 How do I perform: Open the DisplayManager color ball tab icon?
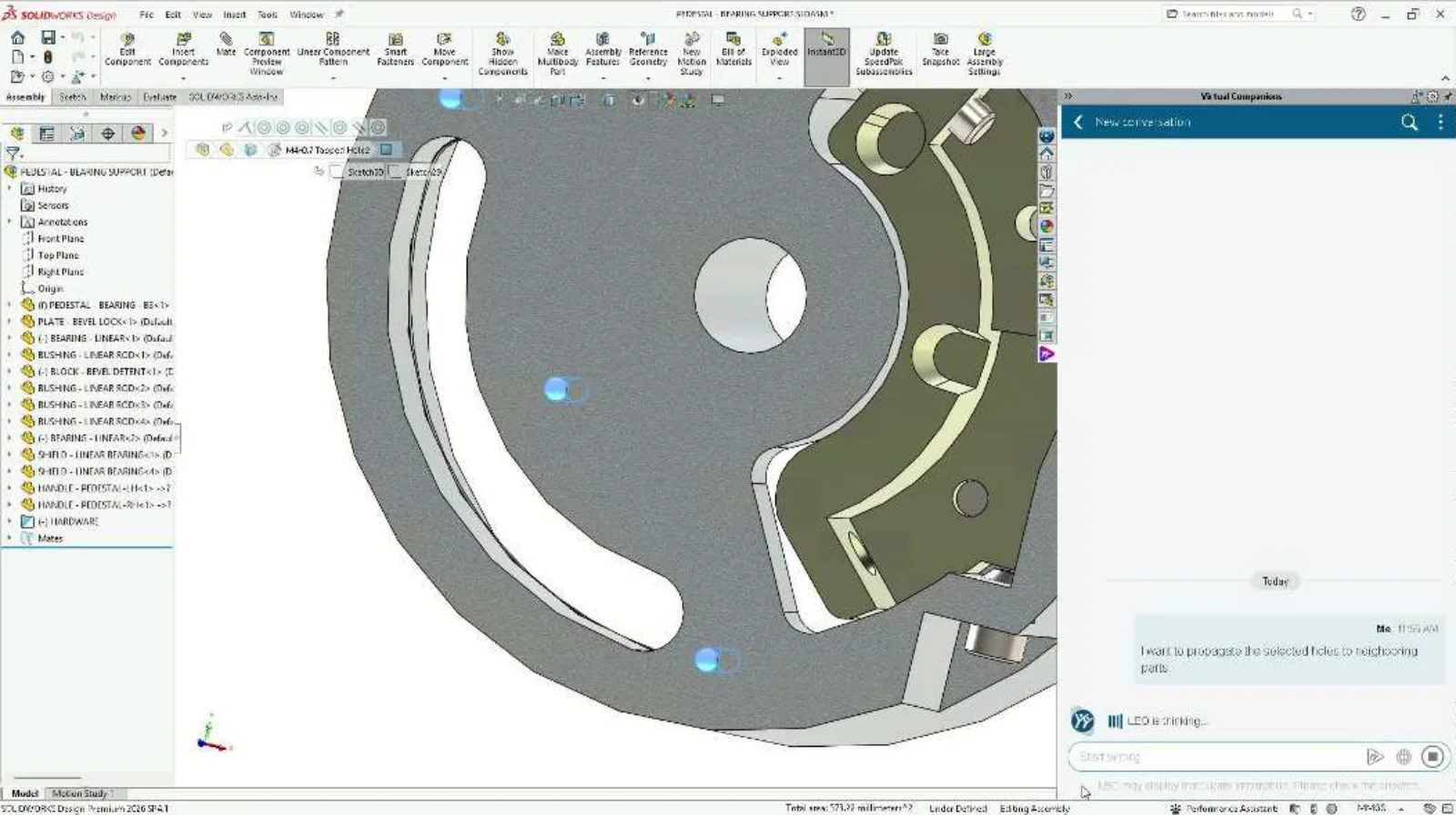[138, 134]
